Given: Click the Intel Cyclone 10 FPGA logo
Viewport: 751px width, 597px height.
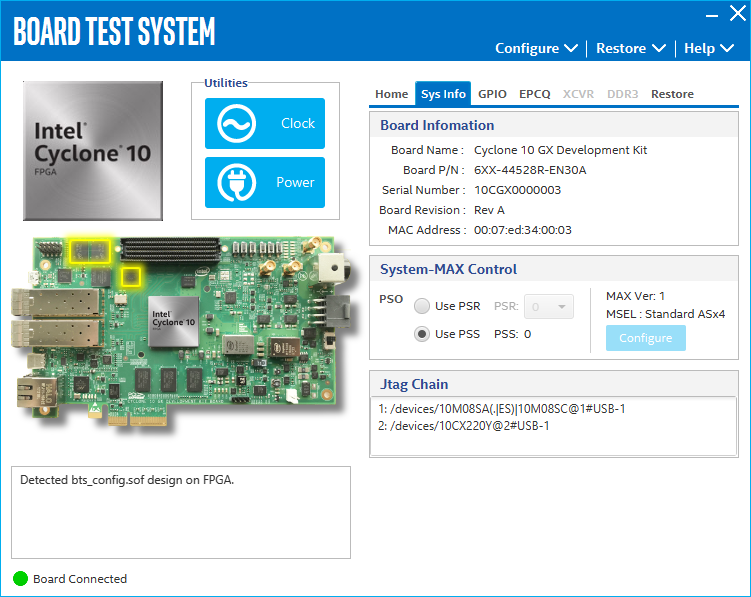Looking at the screenshot, I should click(x=93, y=150).
